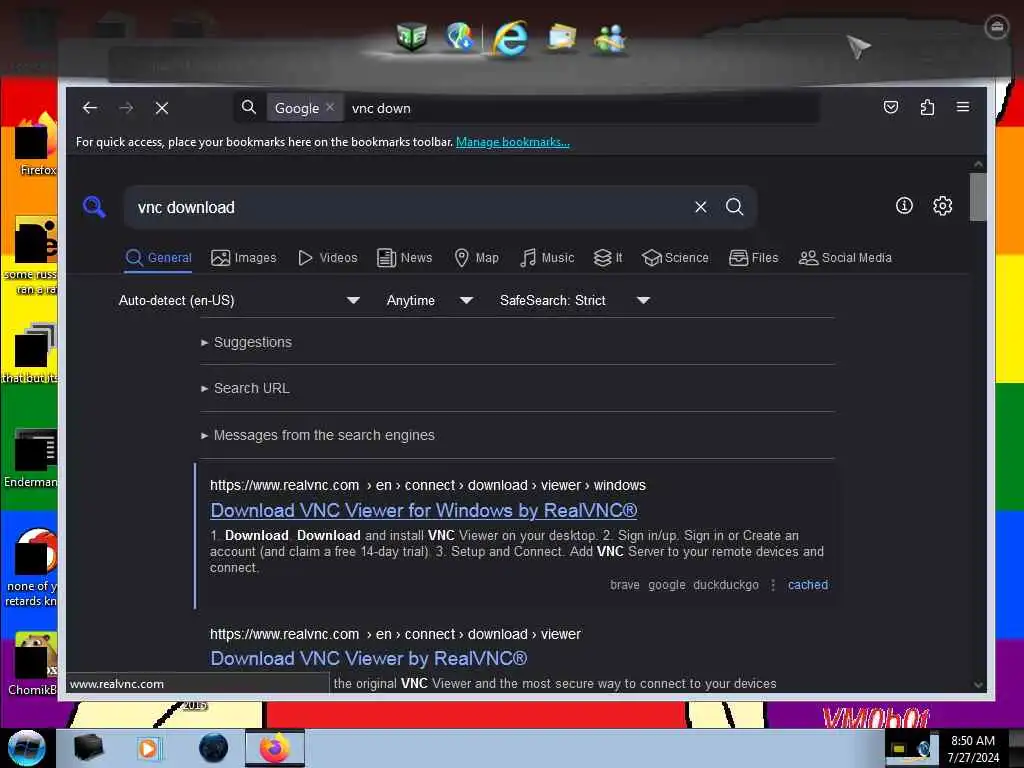Switch to the It tab
Viewport: 1024px width, 768px height.
[x=608, y=258]
